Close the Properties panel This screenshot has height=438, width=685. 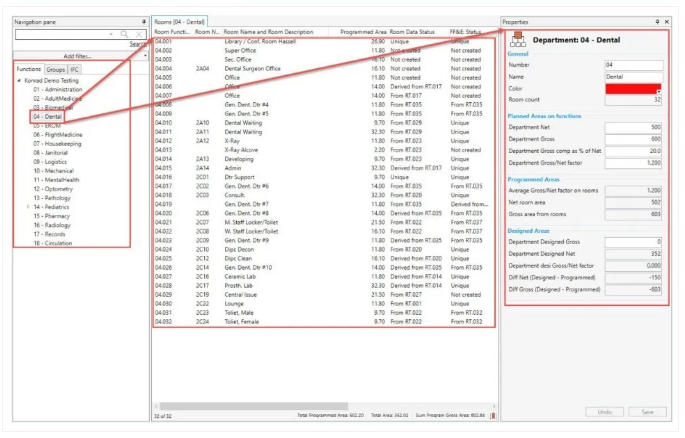coord(667,22)
